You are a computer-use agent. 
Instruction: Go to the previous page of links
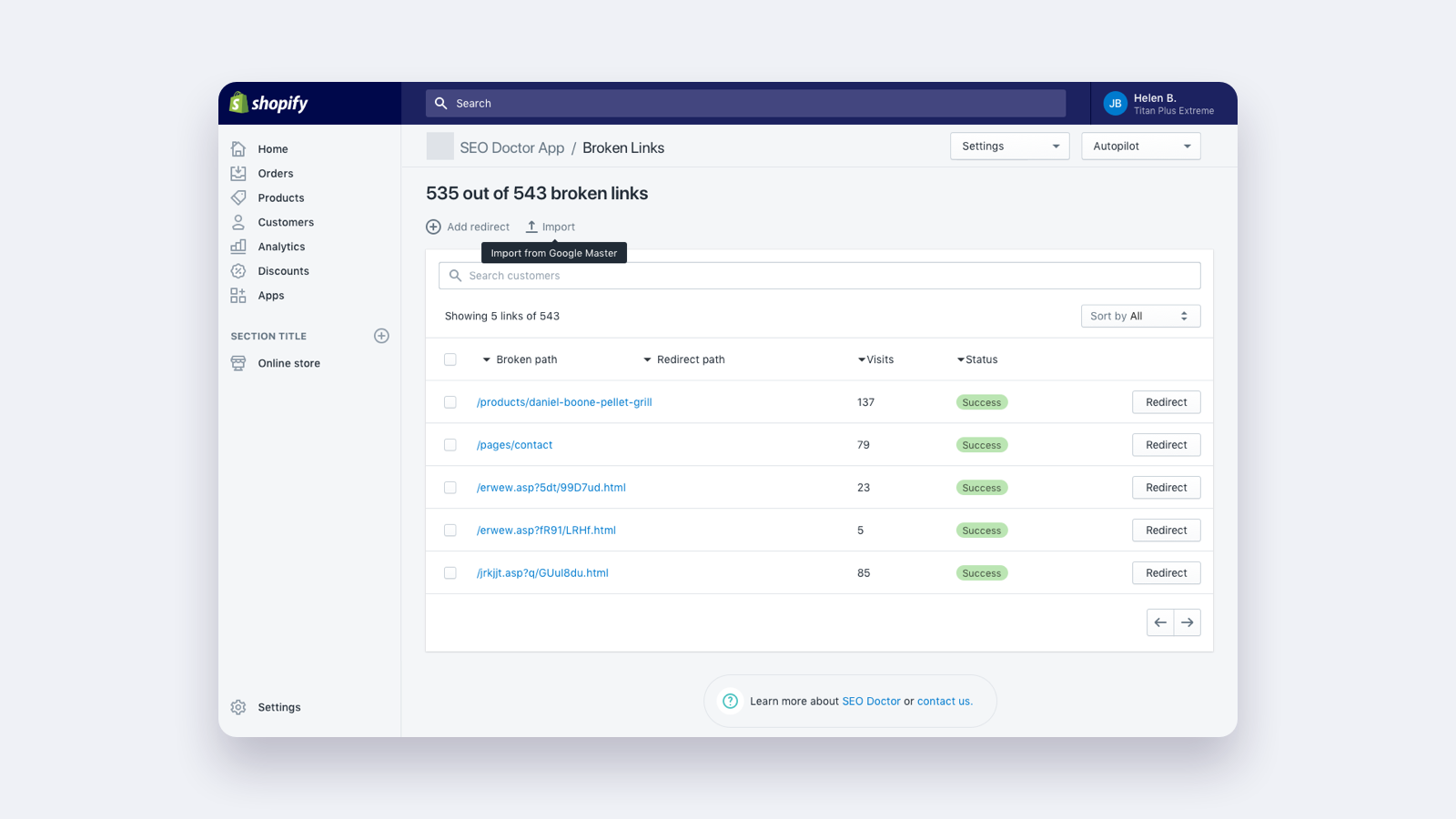coord(1160,622)
